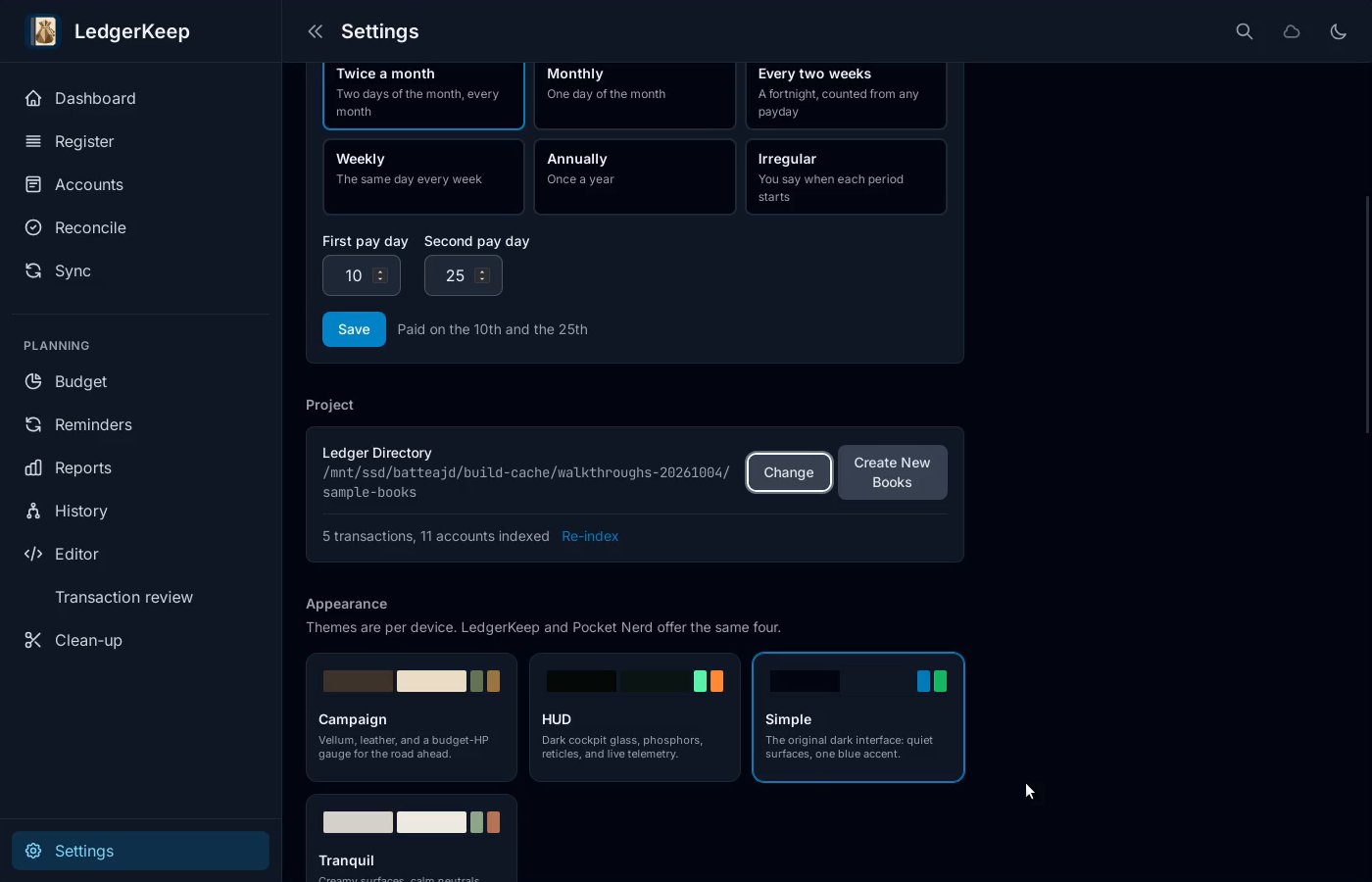Re-index the ledger
This screenshot has height=882, width=1372.
tap(590, 536)
